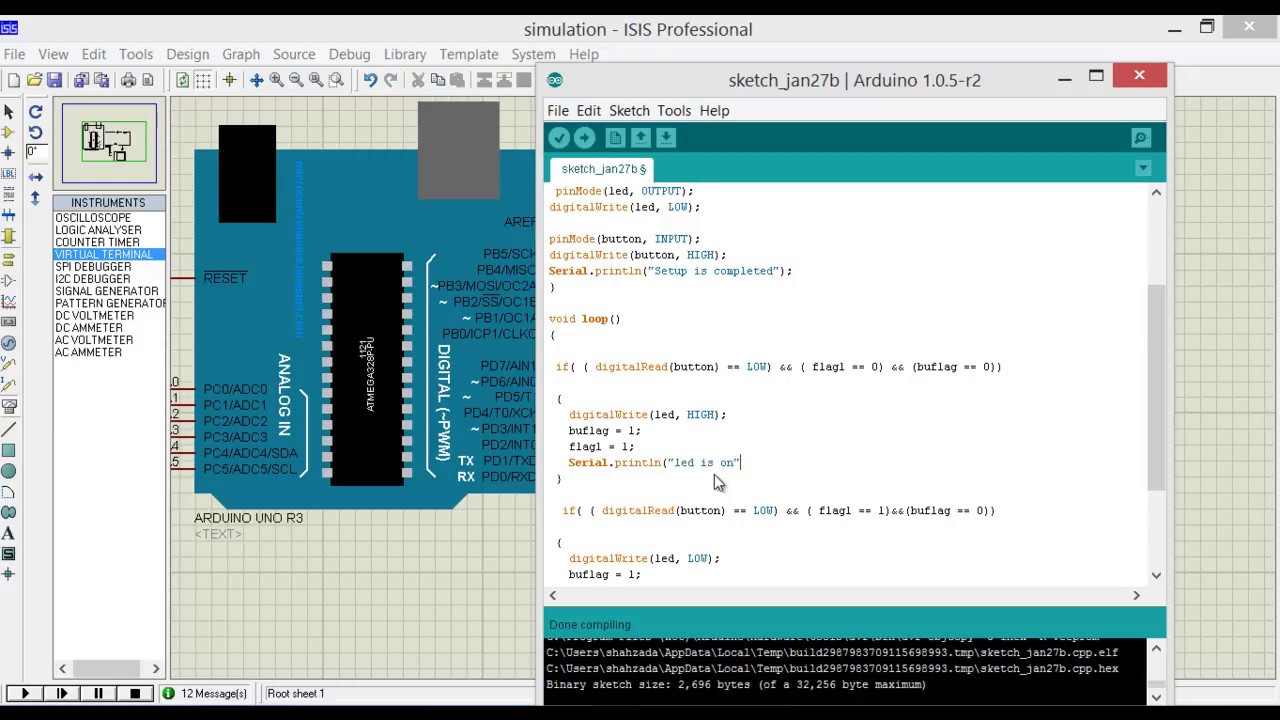Viewport: 1280px width, 720px height.
Task: Select the ISIS Component Mode tool
Action: (8, 132)
